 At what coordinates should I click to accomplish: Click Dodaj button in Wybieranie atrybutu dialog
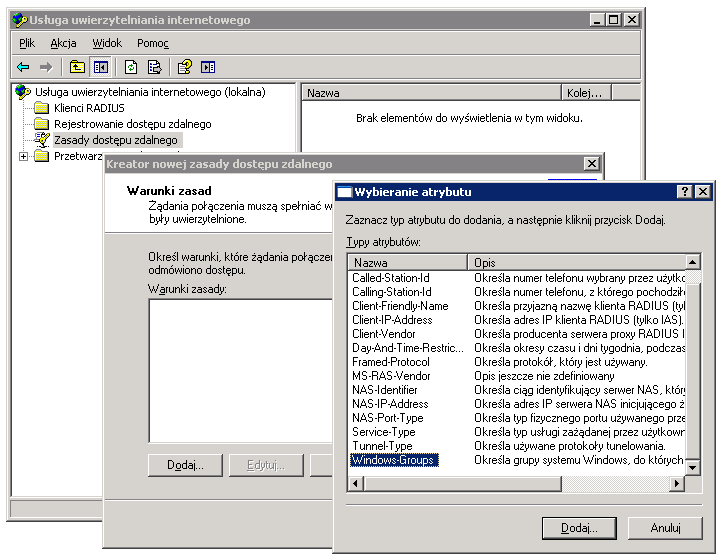pos(579,528)
